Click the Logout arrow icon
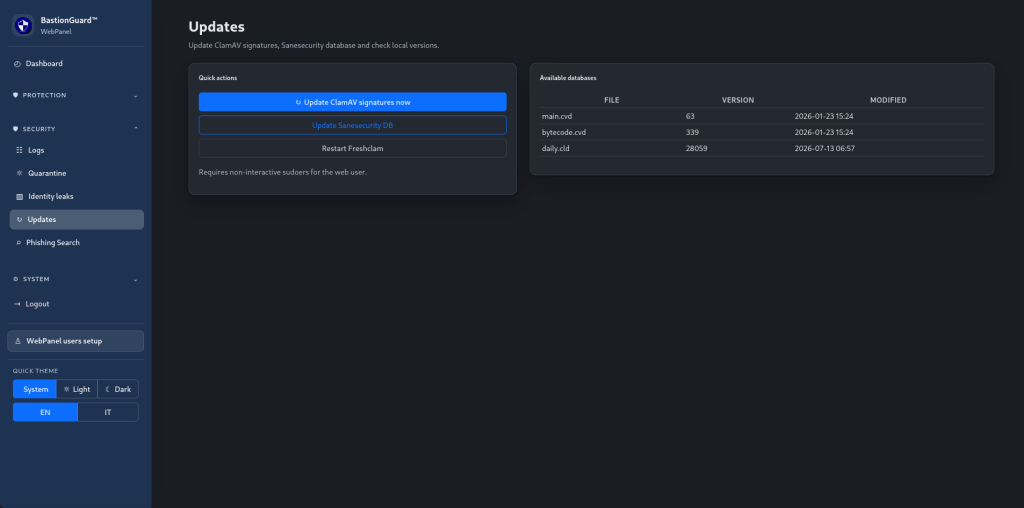The height and width of the screenshot is (508, 1024). point(18,304)
